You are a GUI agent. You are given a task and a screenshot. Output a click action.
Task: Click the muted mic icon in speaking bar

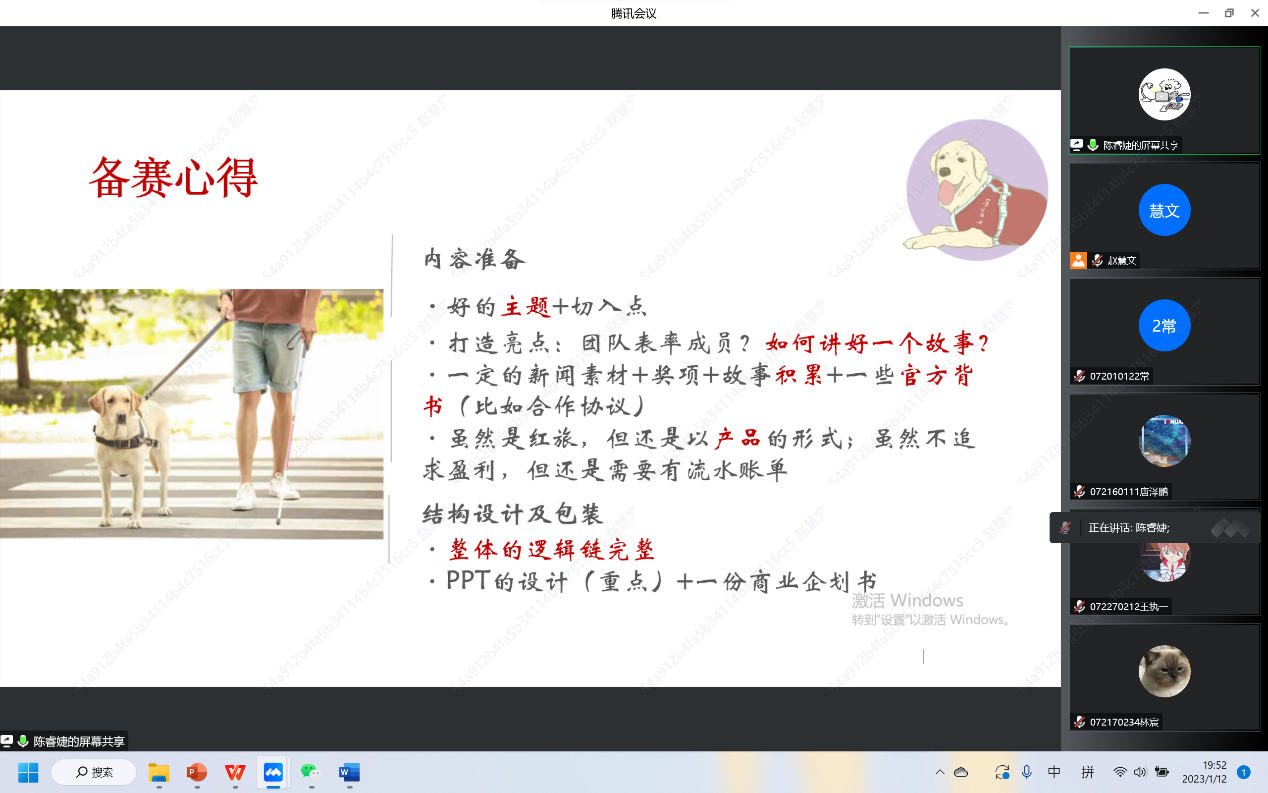click(x=1066, y=527)
